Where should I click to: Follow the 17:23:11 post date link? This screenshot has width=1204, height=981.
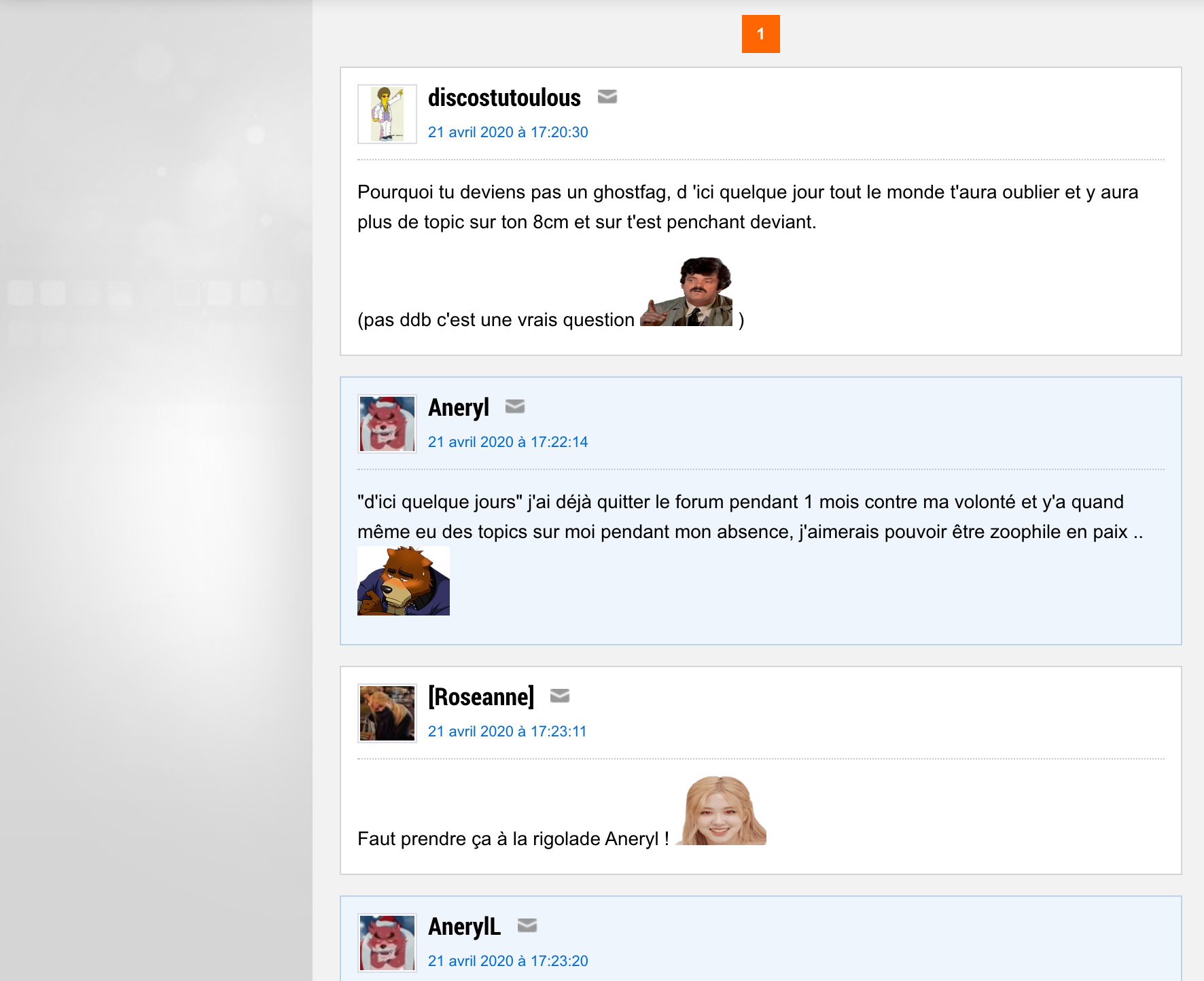click(x=508, y=731)
